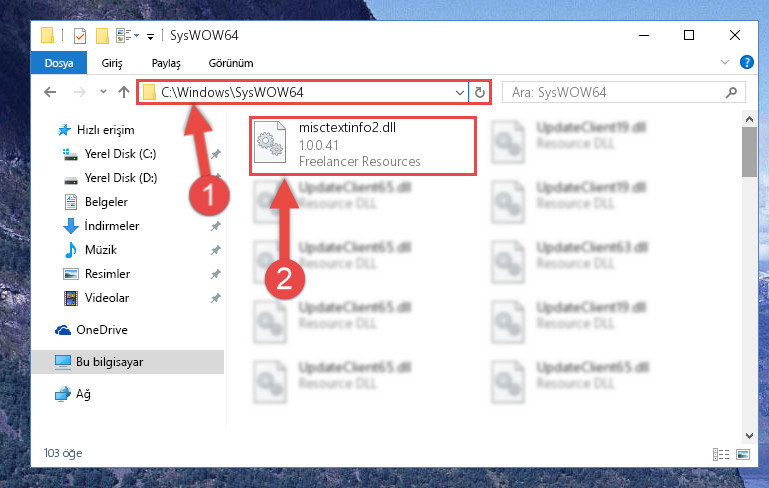Open the Properties quick access toolbar icon

click(79, 36)
